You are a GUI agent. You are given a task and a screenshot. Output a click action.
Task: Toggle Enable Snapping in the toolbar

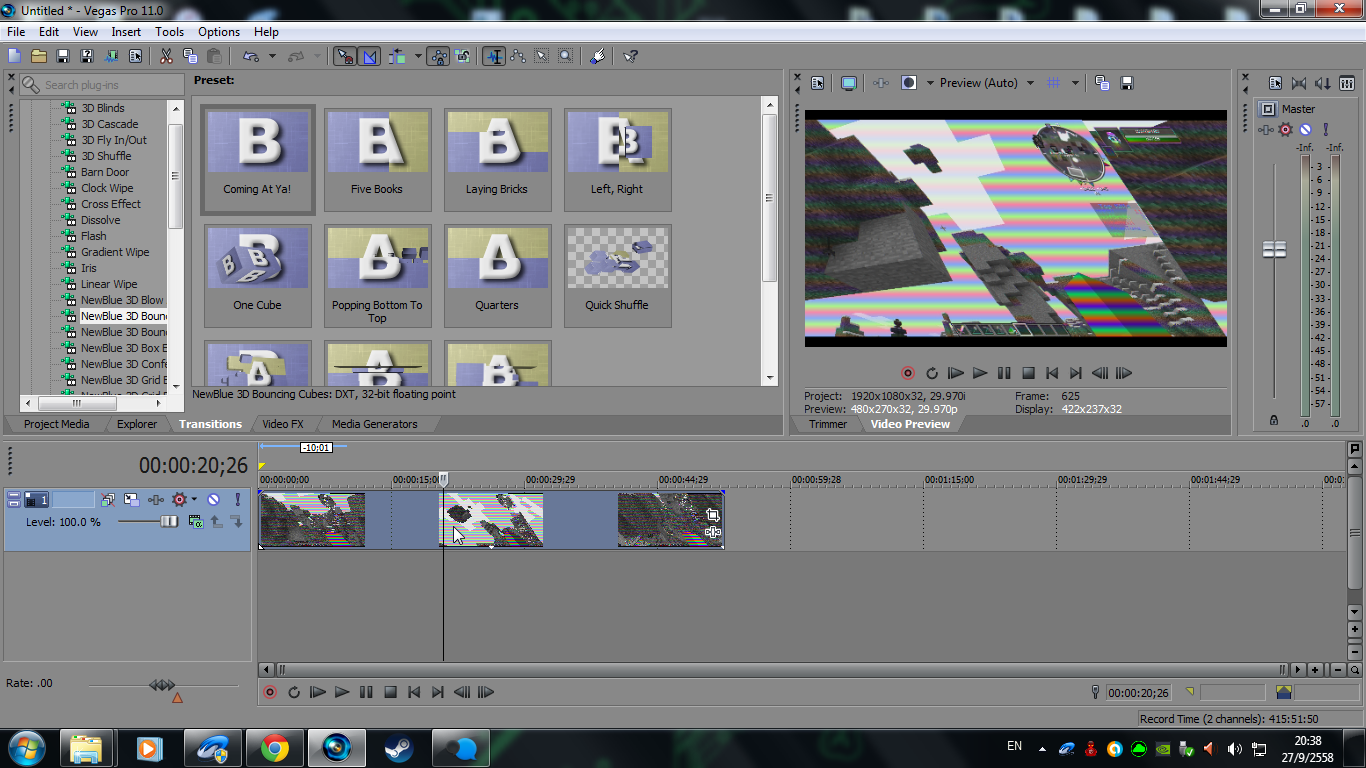point(343,57)
